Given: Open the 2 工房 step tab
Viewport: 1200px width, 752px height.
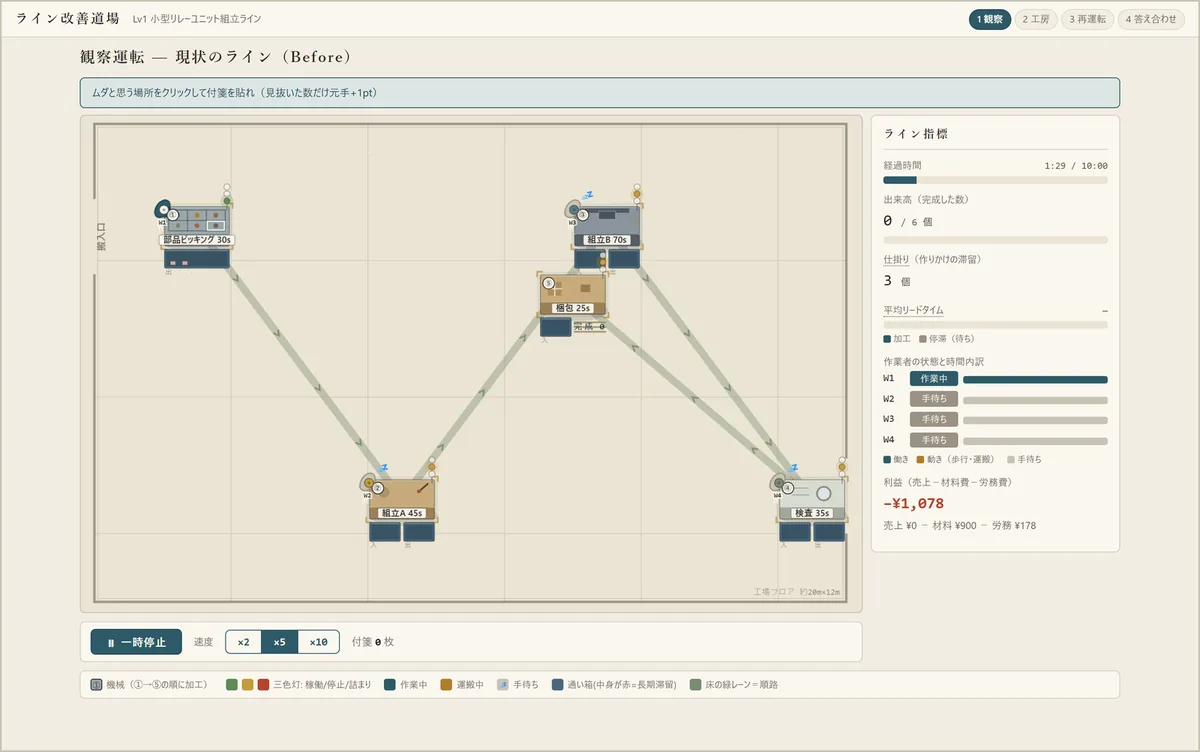Looking at the screenshot, I should 1036,19.
